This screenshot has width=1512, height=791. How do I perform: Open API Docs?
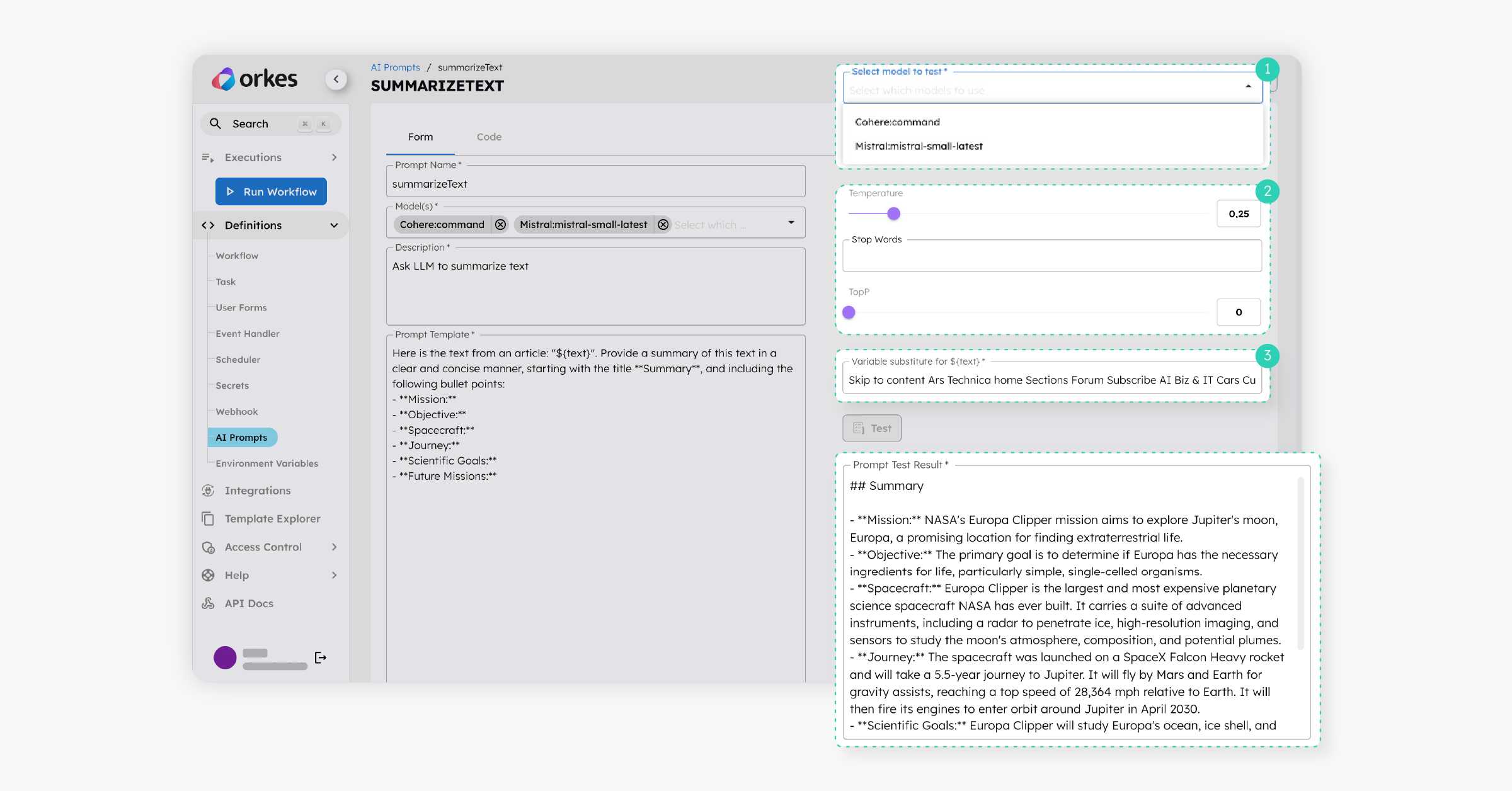(x=249, y=603)
